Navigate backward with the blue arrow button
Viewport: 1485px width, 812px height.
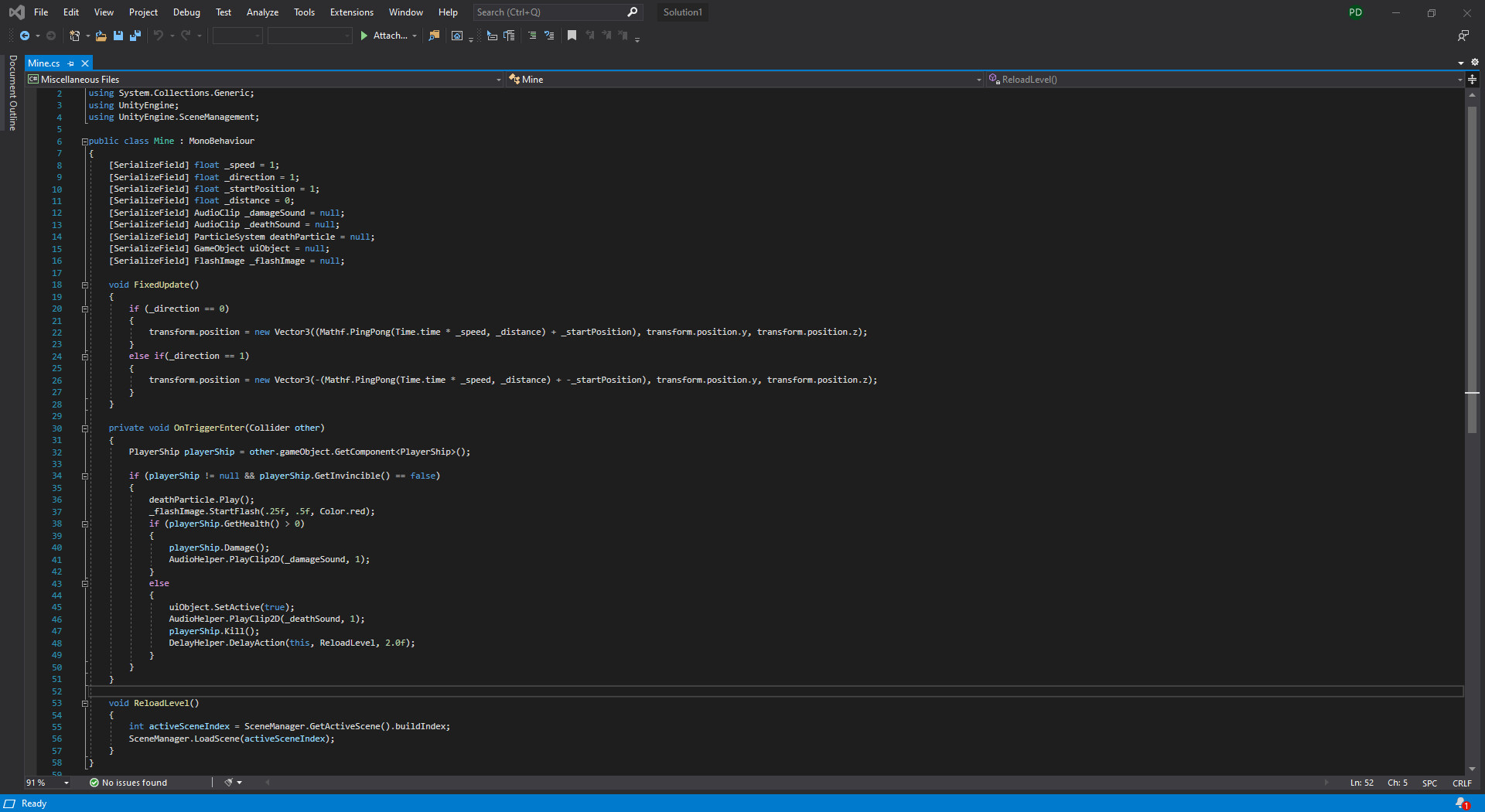coord(25,36)
